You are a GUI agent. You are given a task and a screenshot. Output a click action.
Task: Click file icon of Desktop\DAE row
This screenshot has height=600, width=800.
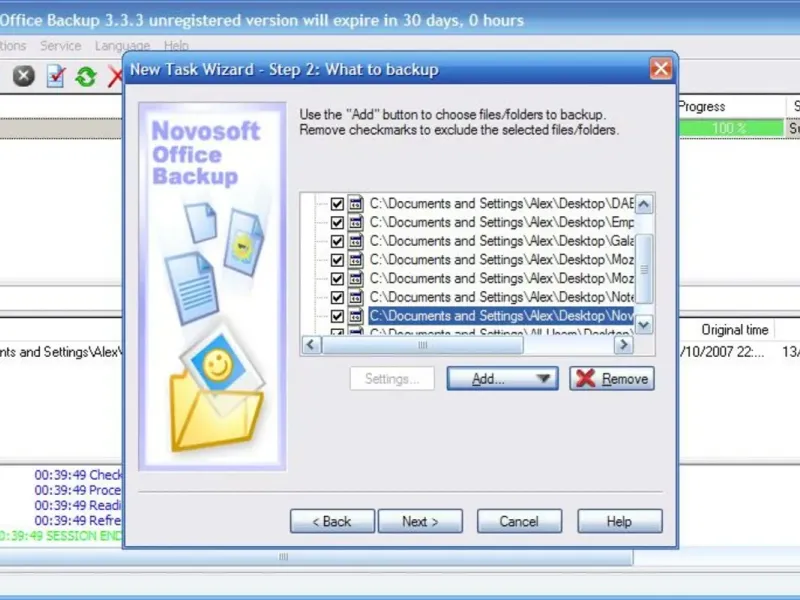(x=356, y=204)
